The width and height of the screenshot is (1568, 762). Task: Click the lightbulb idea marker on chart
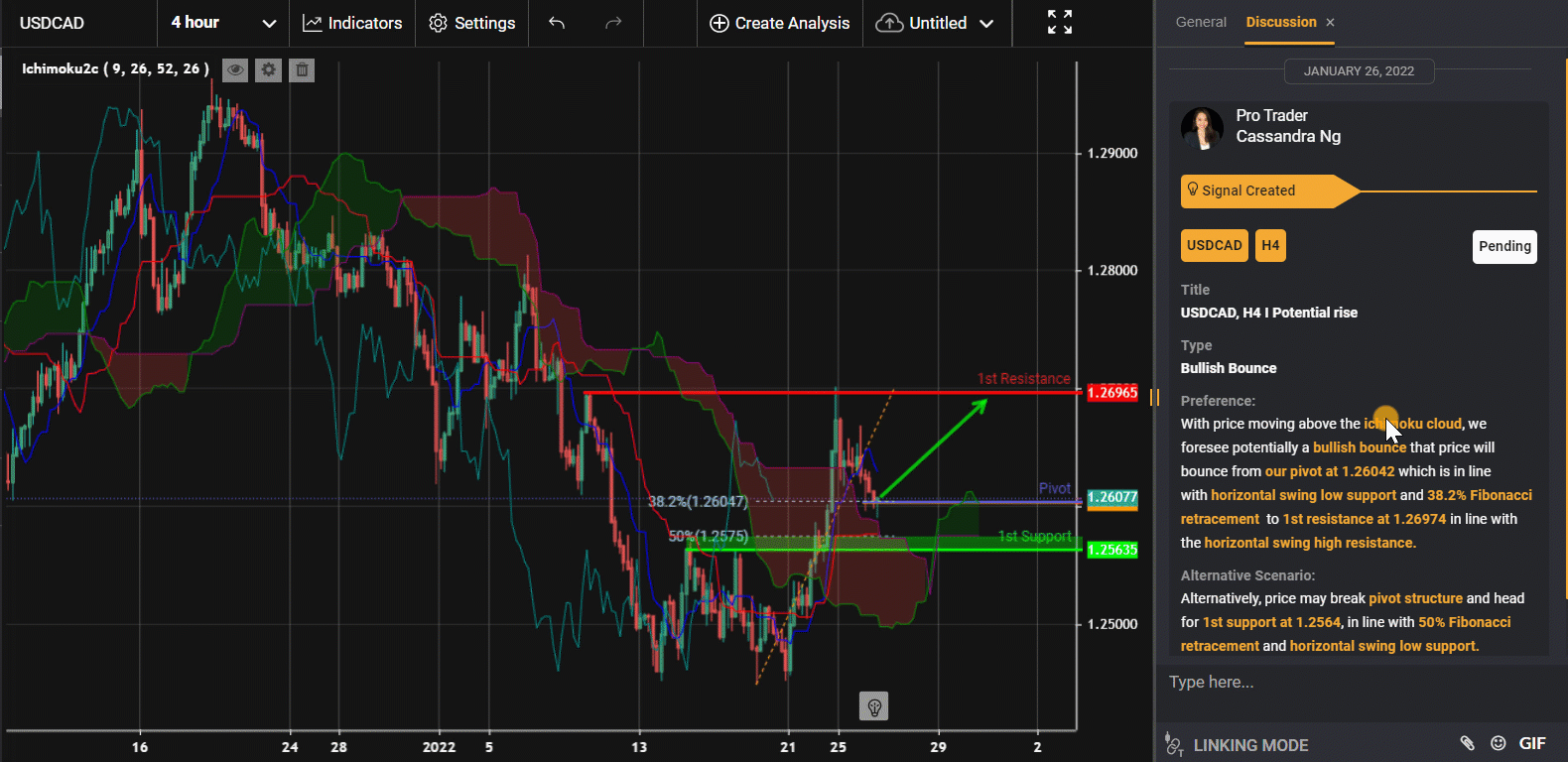point(874,706)
